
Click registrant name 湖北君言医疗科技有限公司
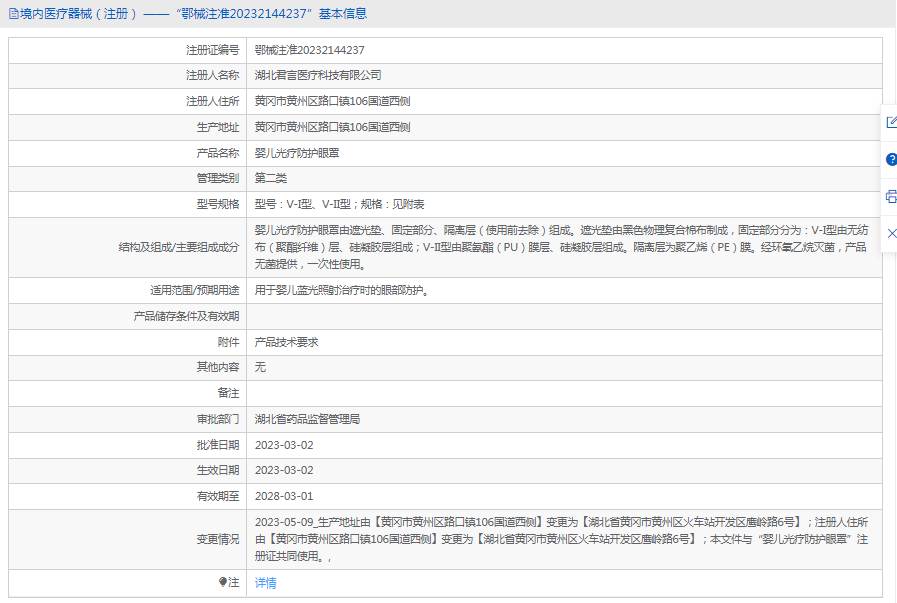pyautogui.click(x=318, y=75)
